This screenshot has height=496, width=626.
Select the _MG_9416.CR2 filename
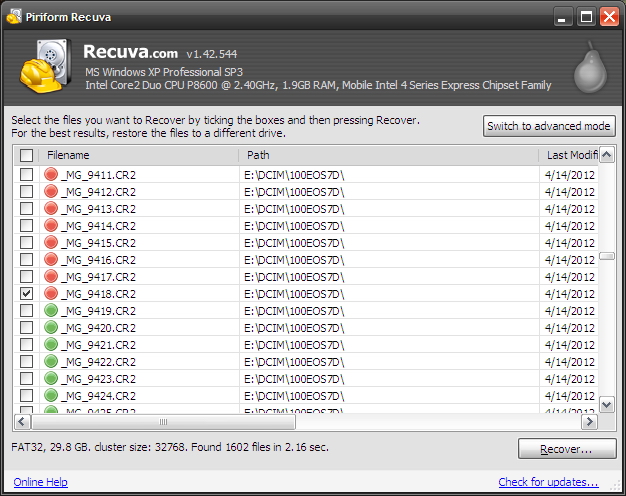click(100, 260)
